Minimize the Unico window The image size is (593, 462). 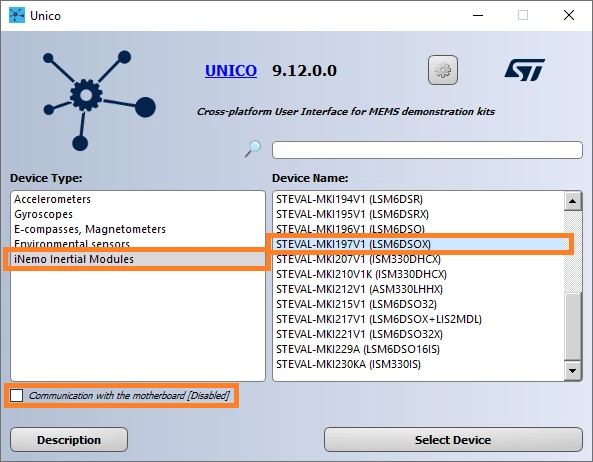pyautogui.click(x=478, y=16)
